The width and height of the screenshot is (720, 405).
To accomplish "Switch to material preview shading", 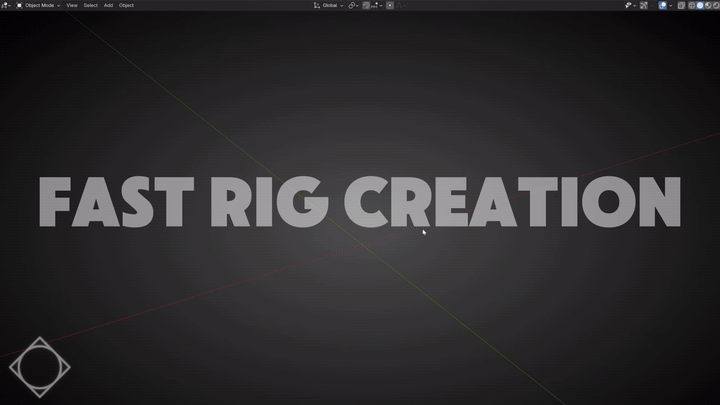I will pos(708,6).
